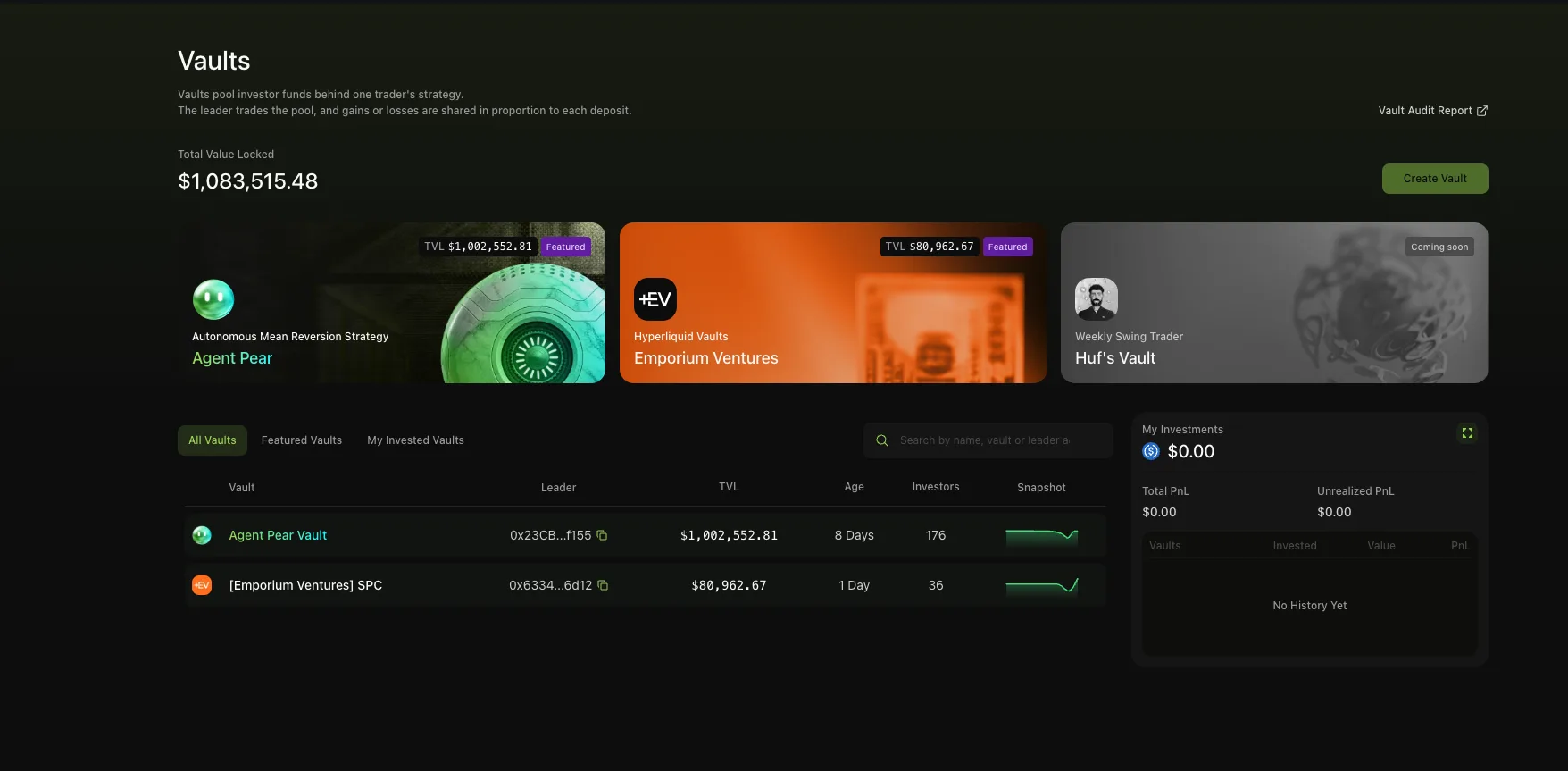Click the 0x23CB...f155 leader address text
The height and width of the screenshot is (771, 1568).
point(550,535)
